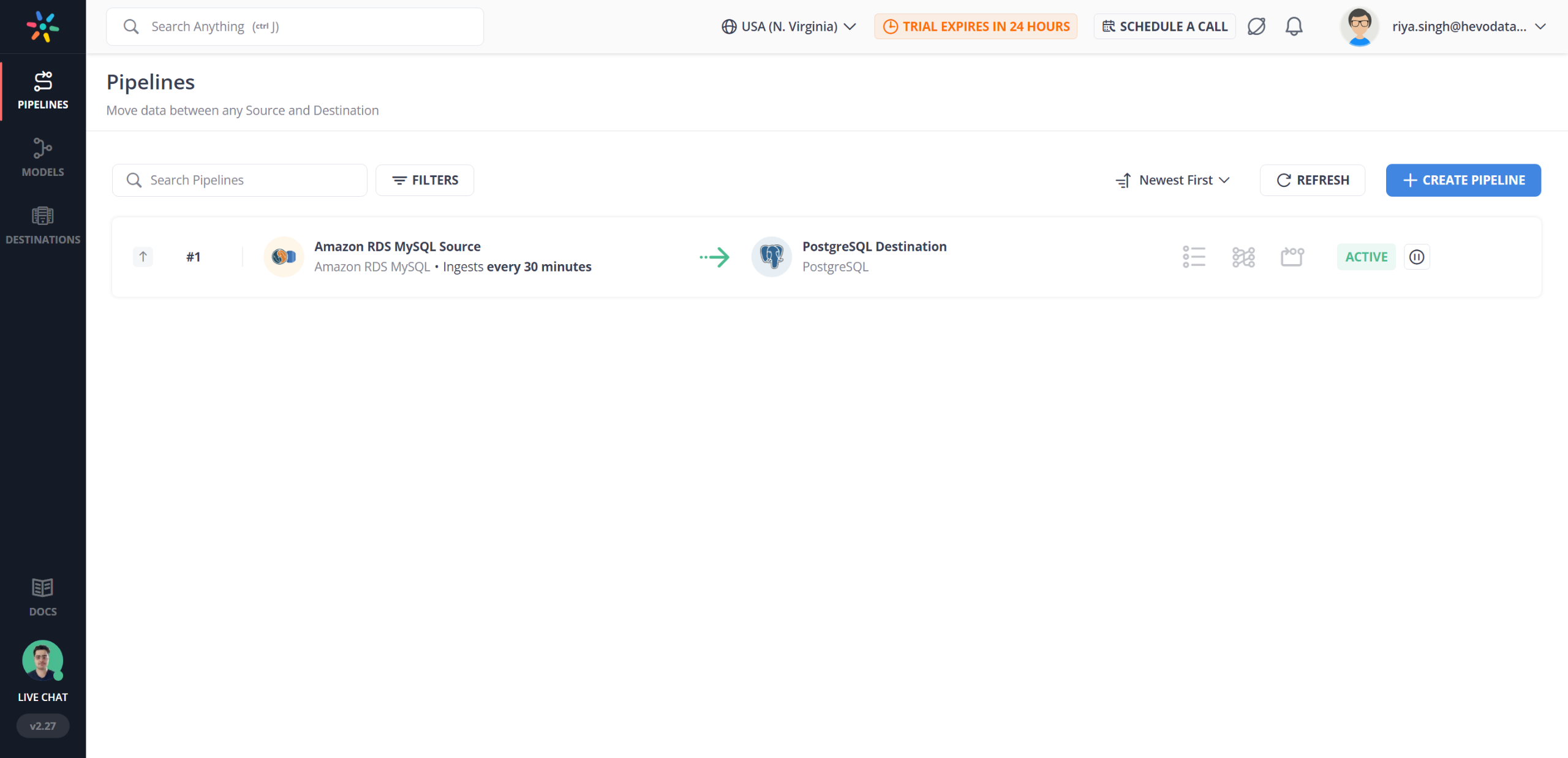
Task: Click the up arrow priority icon
Action: click(143, 257)
